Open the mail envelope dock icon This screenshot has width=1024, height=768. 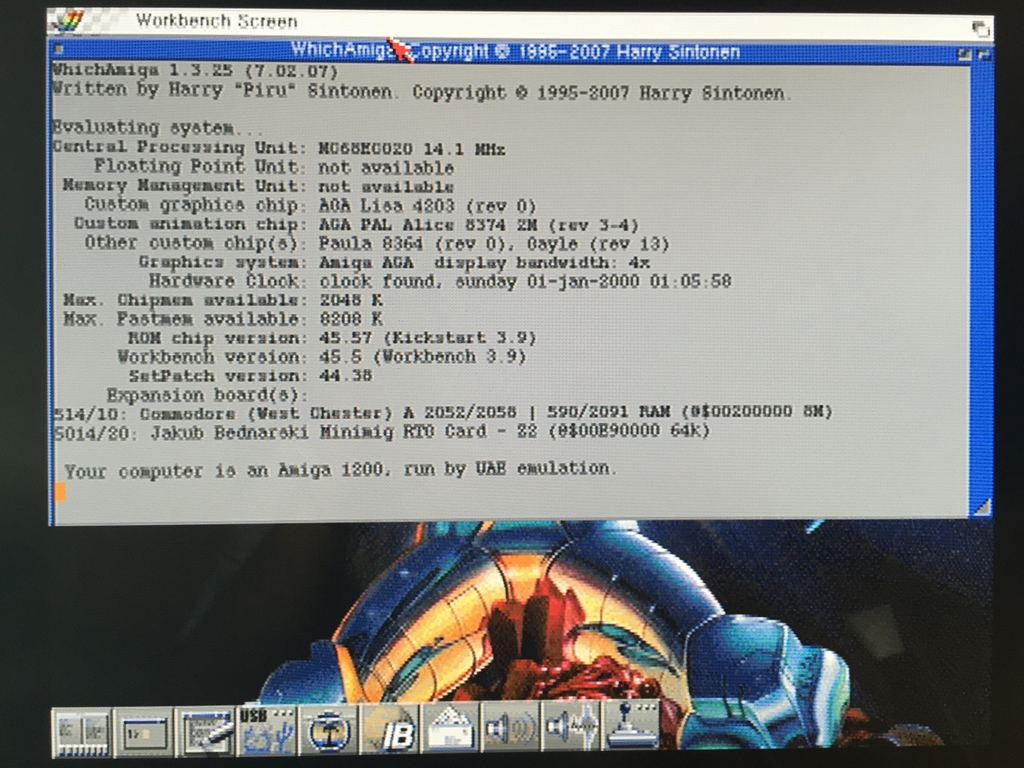451,729
